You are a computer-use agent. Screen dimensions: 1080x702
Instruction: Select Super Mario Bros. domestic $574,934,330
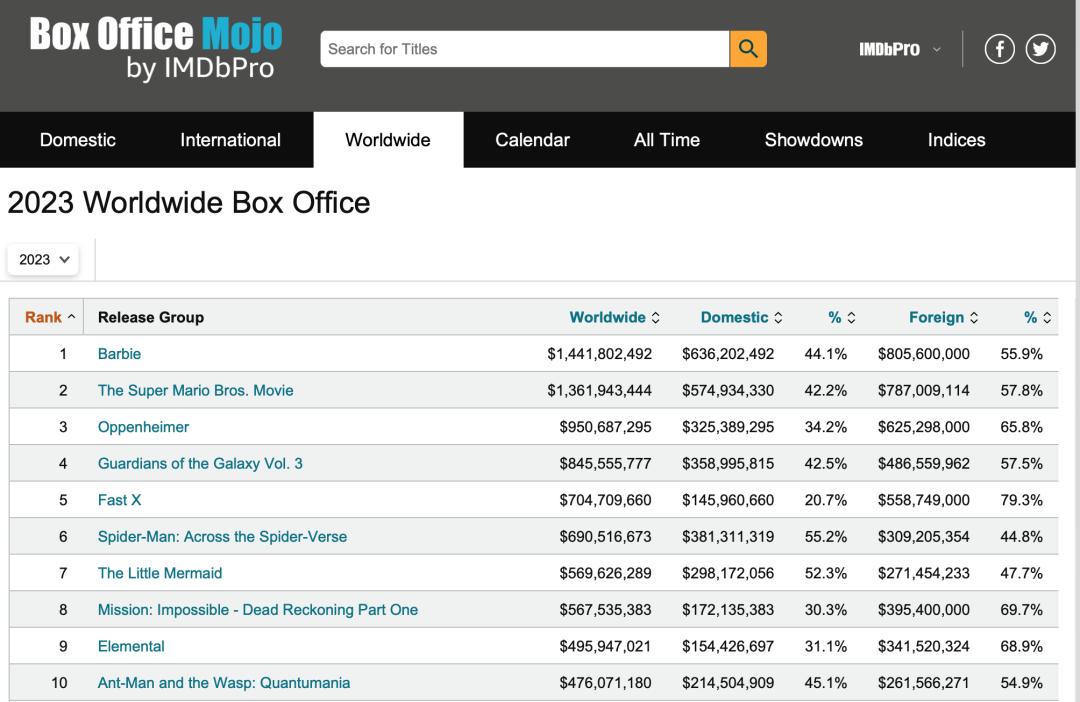[728, 391]
